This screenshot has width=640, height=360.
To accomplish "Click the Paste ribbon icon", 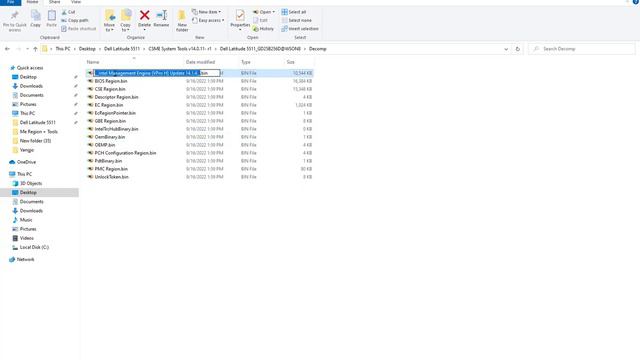I will point(51,16).
